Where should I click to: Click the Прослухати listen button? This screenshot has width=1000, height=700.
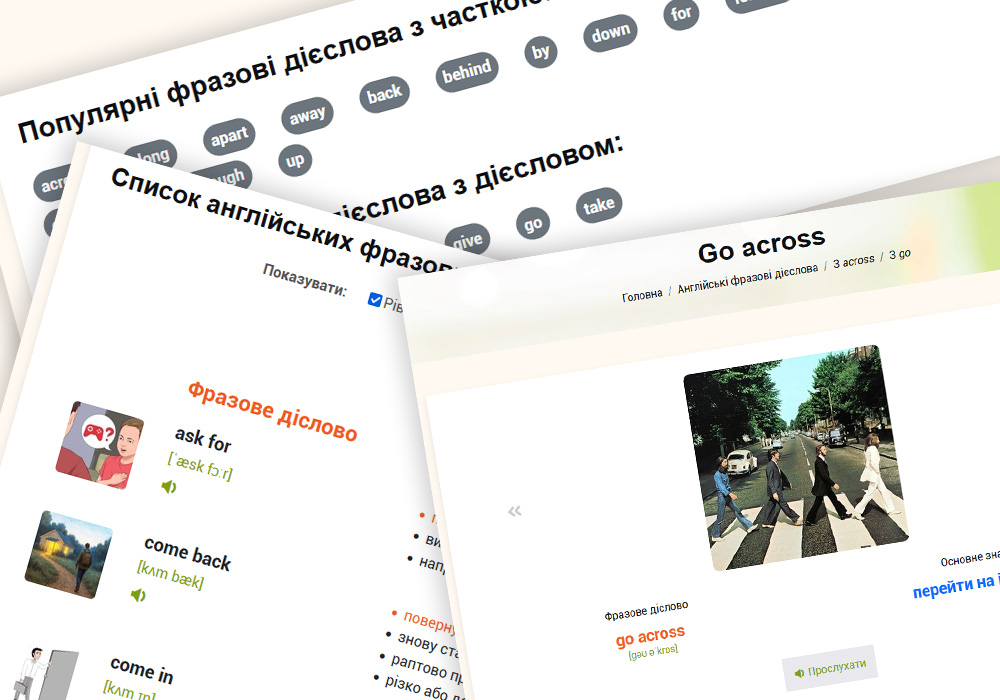830,668
